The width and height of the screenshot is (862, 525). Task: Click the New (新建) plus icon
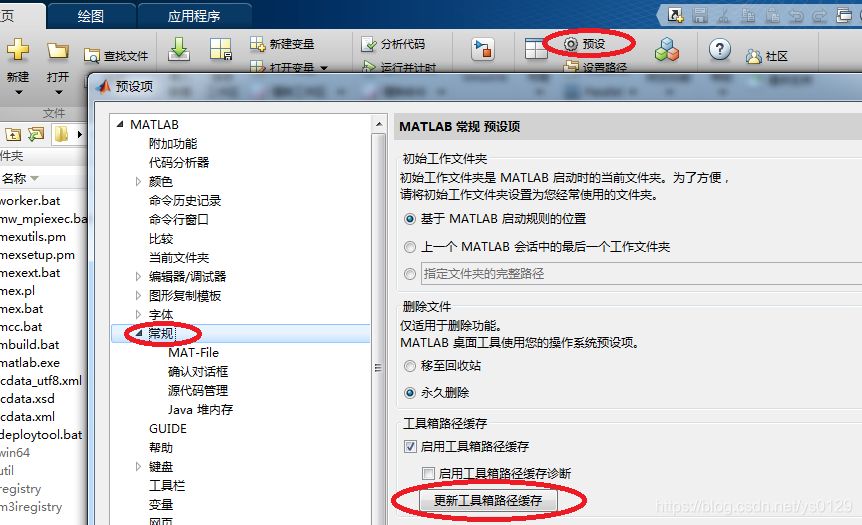tap(18, 49)
